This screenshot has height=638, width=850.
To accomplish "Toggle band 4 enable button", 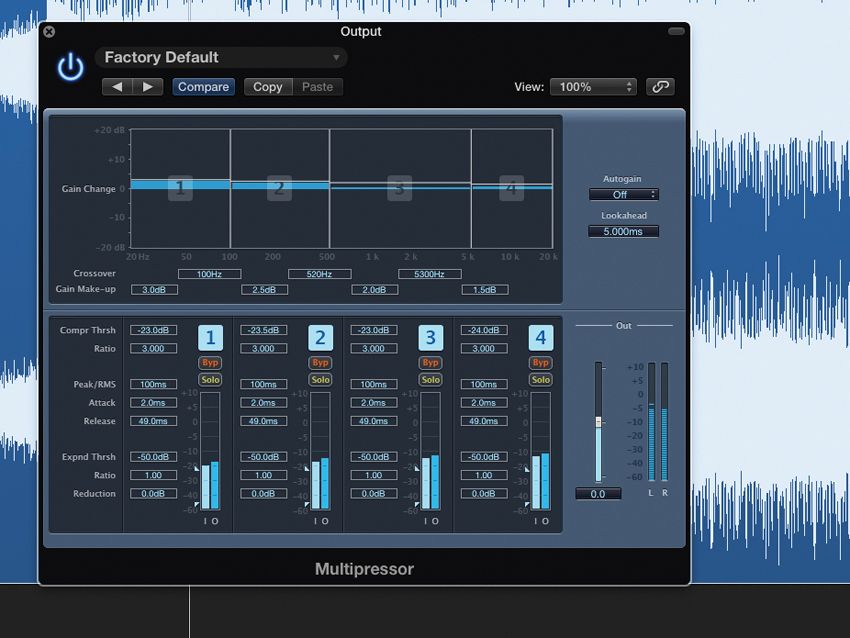I will (x=540, y=338).
